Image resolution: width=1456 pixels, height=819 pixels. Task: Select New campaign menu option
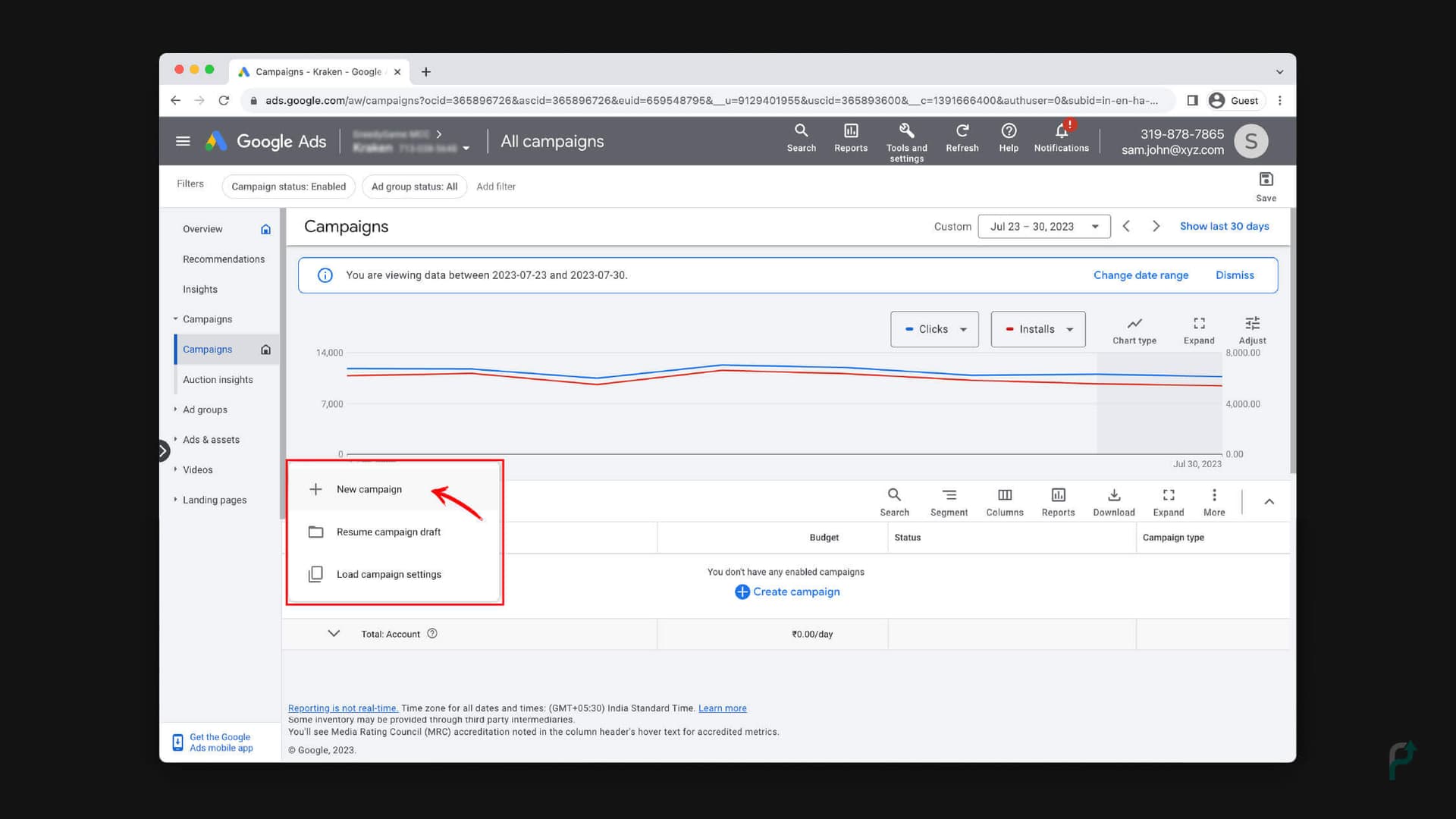[369, 489]
